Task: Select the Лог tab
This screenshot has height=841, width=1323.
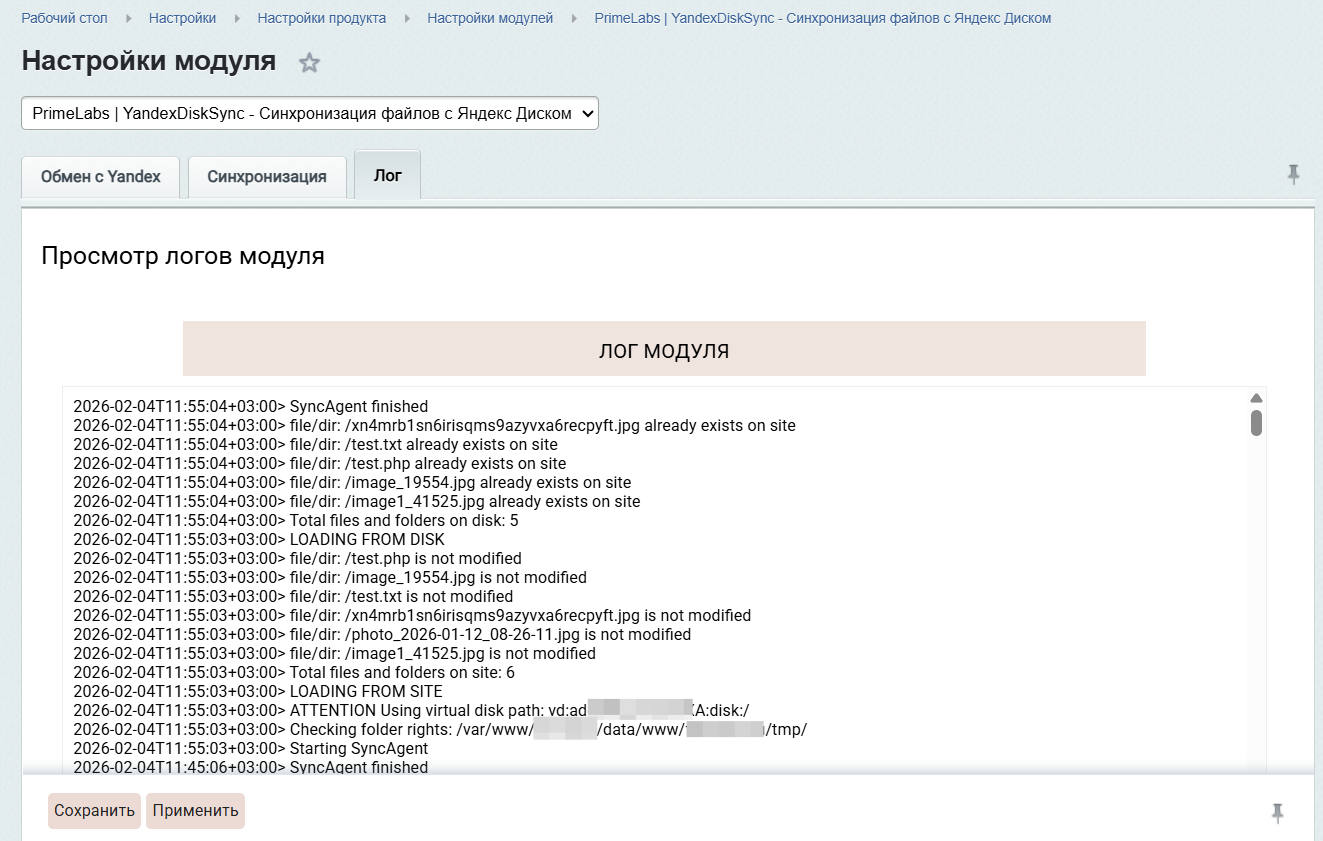Action: click(387, 175)
